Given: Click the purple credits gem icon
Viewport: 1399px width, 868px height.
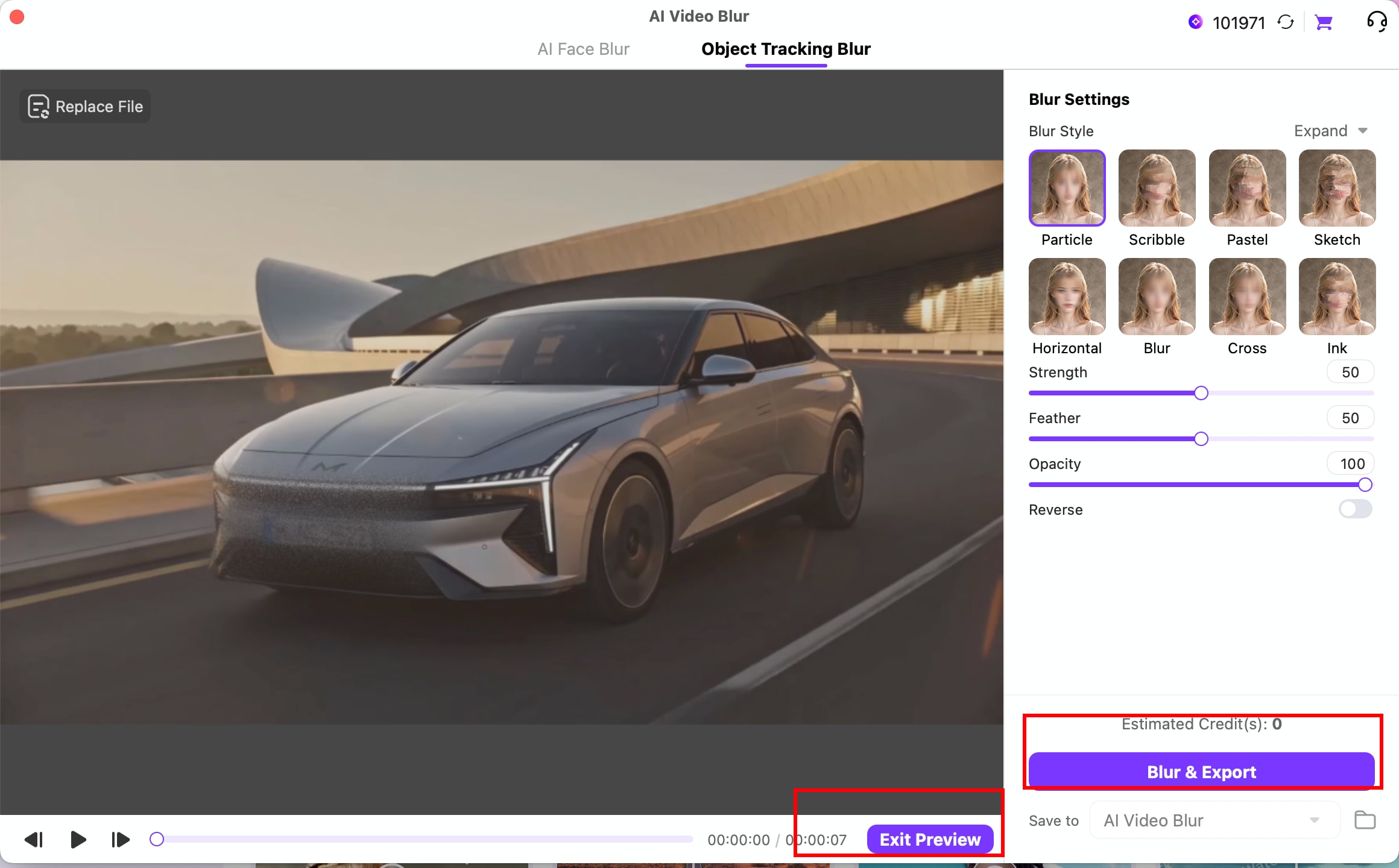Looking at the screenshot, I should click(1195, 22).
